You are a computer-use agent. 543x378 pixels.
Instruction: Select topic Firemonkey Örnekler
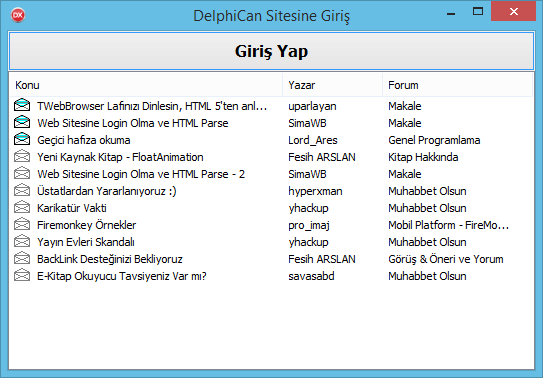(87, 225)
